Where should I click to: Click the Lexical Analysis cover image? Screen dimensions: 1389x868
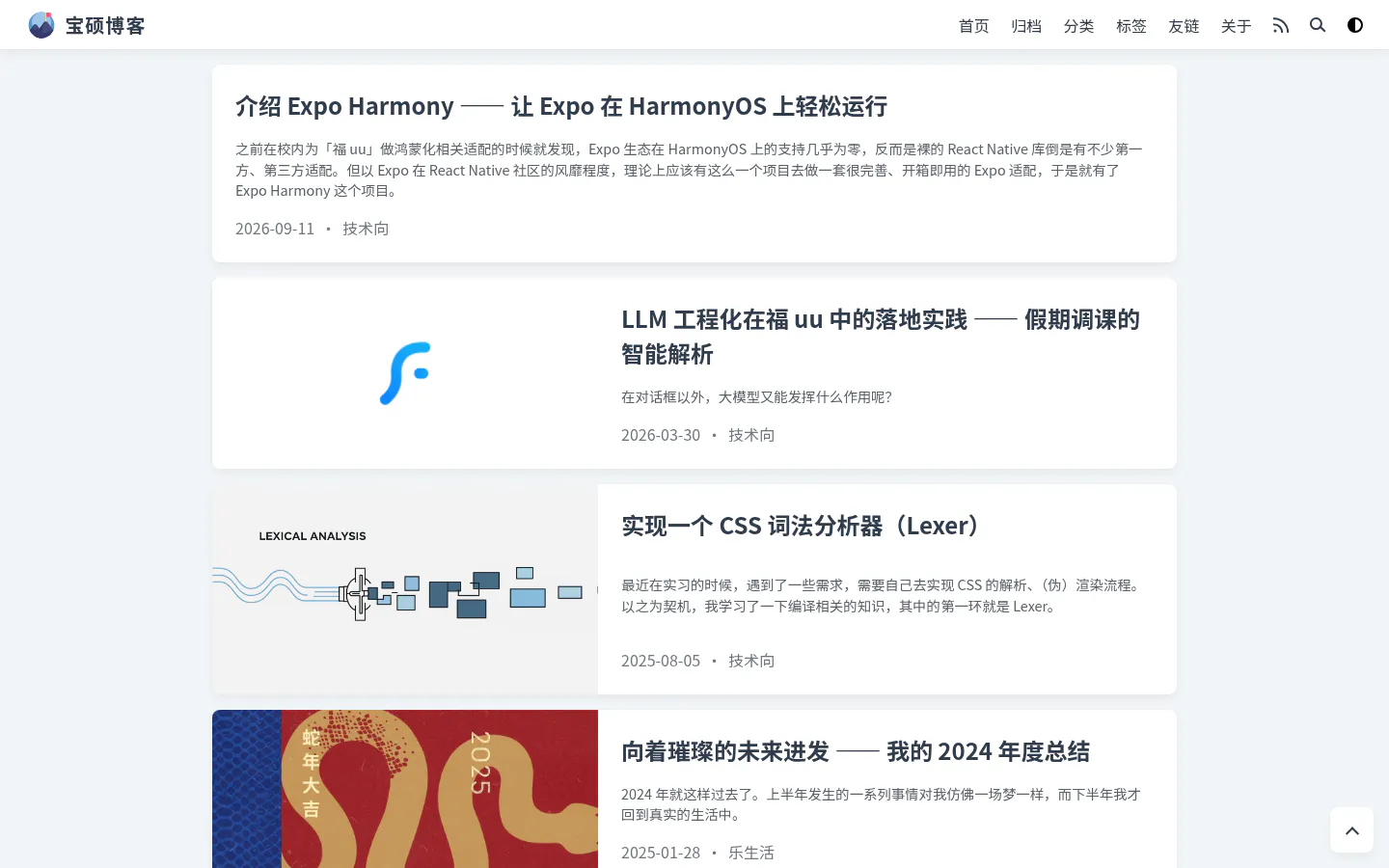coord(405,589)
